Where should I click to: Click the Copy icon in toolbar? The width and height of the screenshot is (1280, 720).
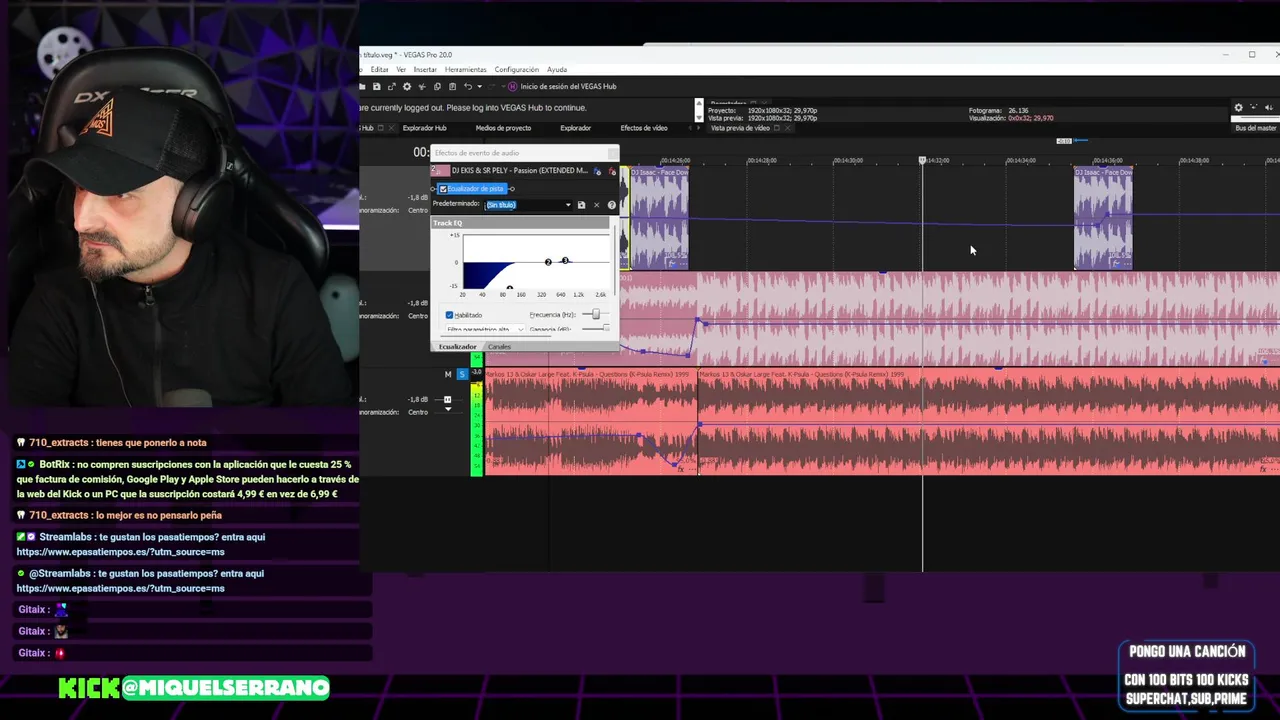pos(437,86)
